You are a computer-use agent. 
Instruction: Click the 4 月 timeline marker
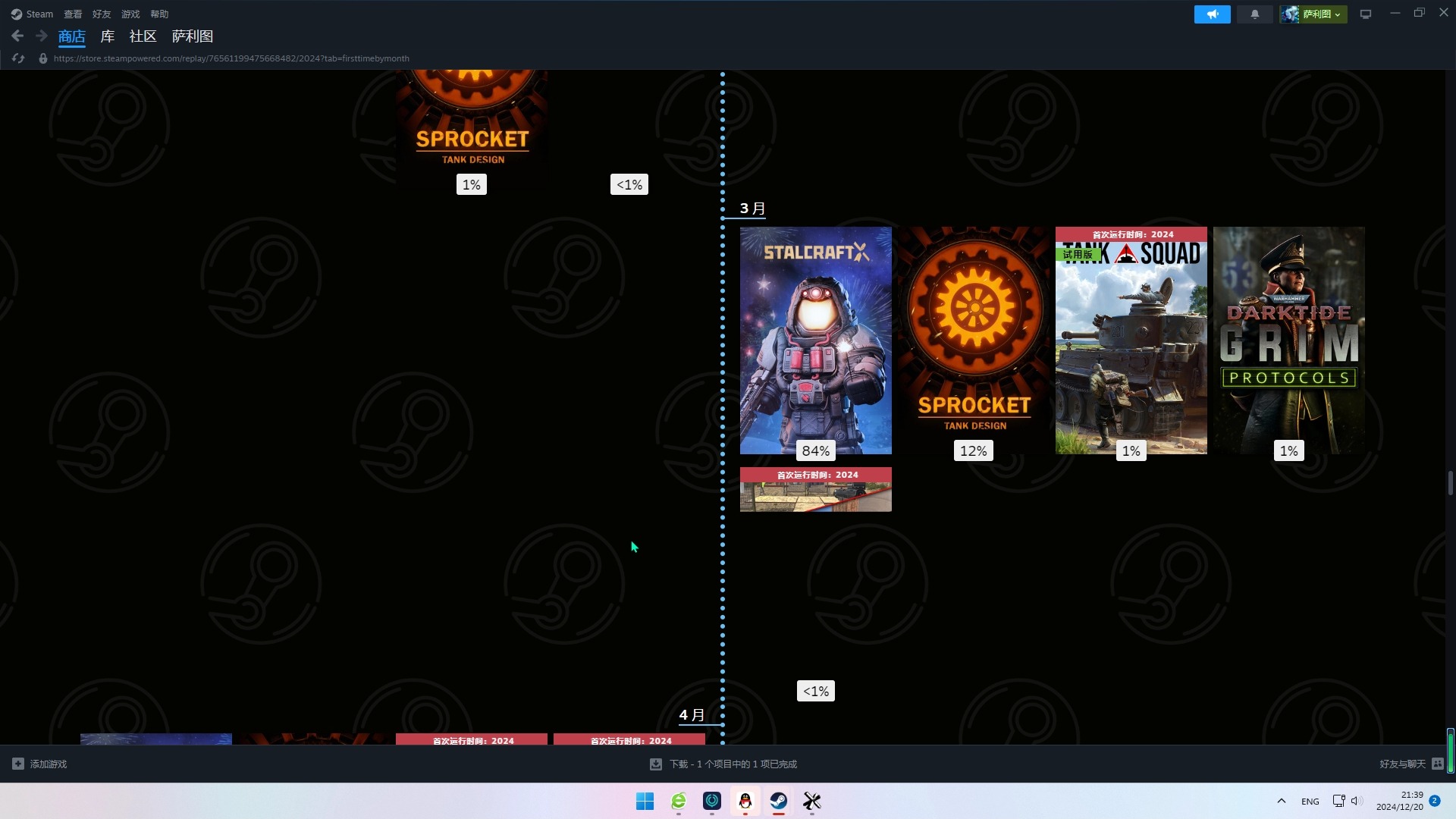point(692,715)
